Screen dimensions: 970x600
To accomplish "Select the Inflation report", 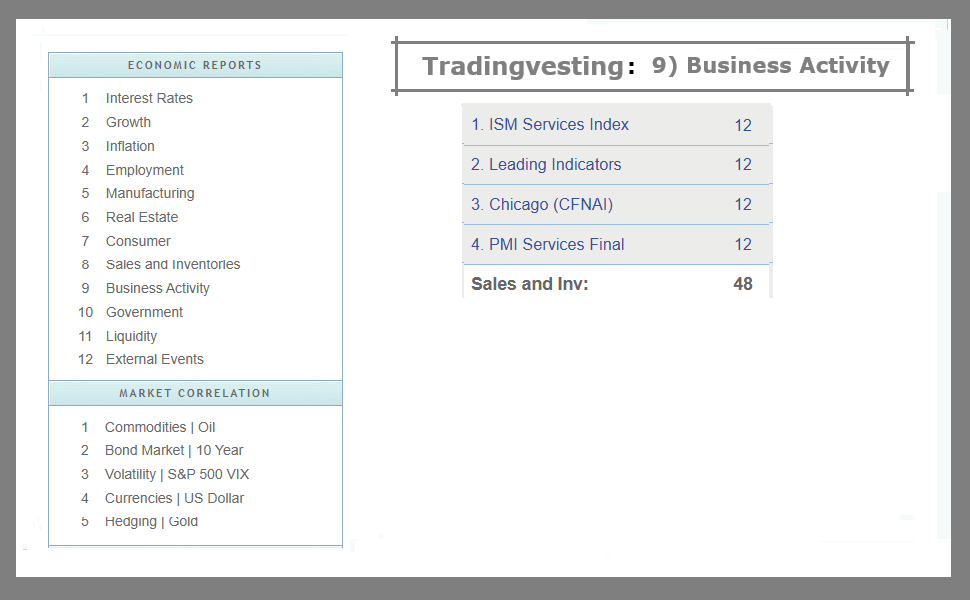I will coord(130,146).
